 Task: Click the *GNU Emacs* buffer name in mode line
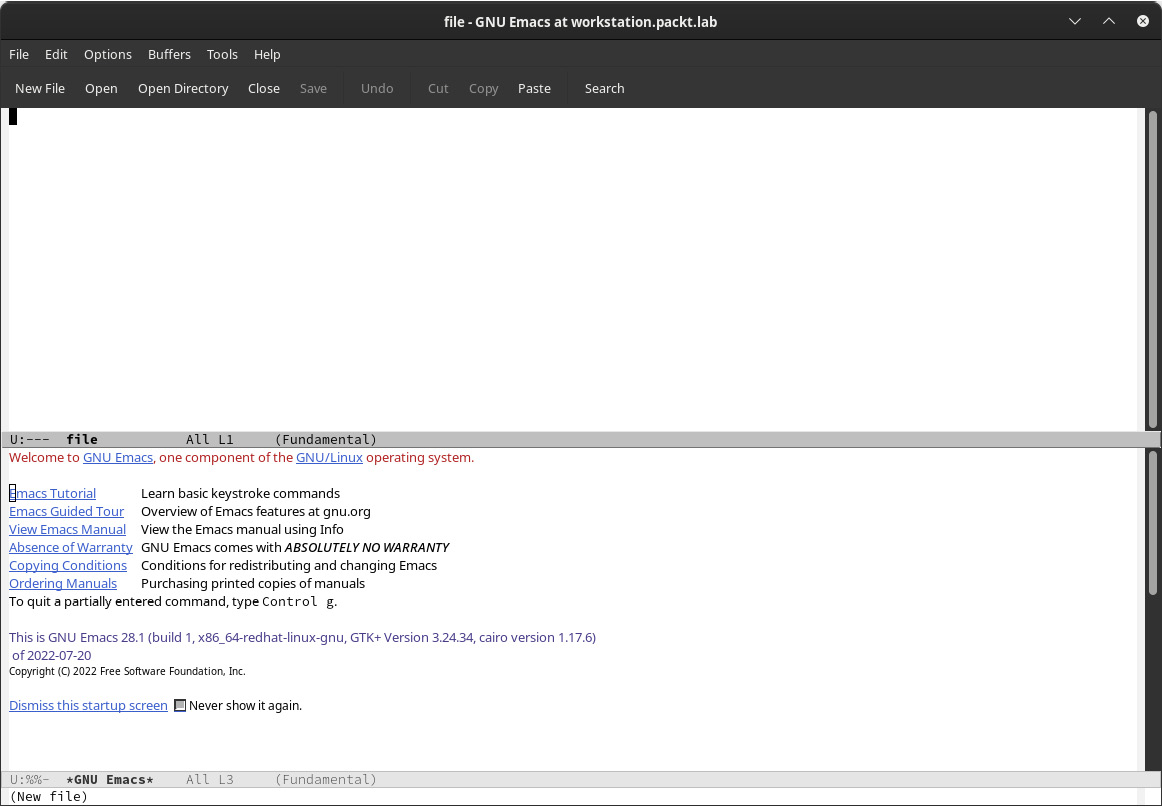pos(110,780)
